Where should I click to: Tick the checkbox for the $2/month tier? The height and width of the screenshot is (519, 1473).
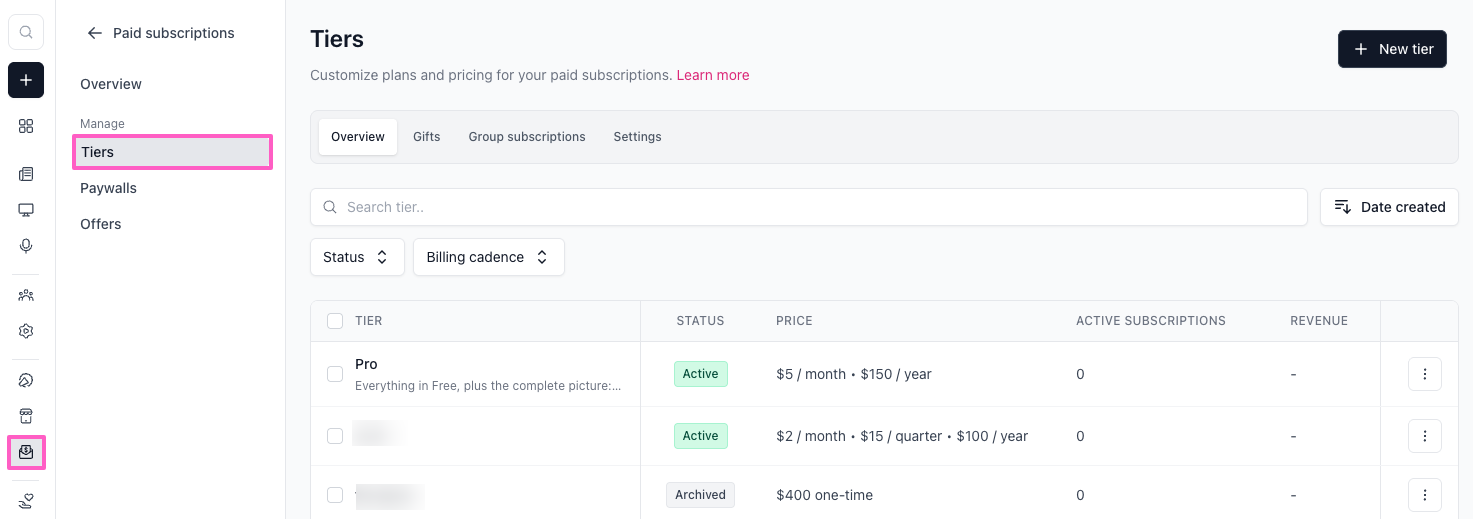(335, 436)
